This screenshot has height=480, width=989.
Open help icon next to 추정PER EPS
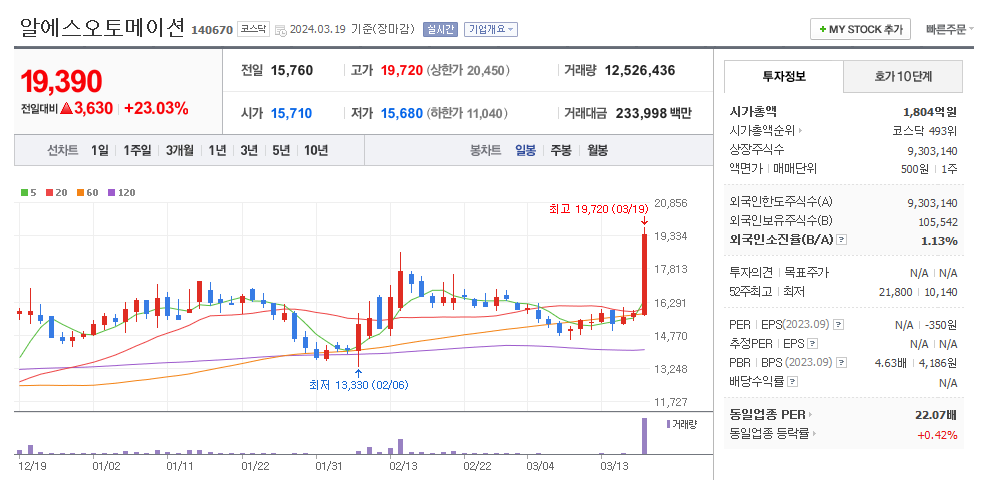click(812, 344)
